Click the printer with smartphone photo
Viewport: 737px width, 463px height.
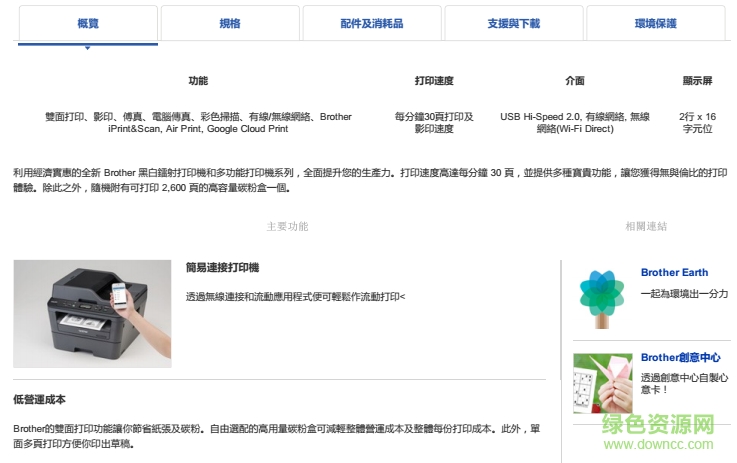coord(93,314)
